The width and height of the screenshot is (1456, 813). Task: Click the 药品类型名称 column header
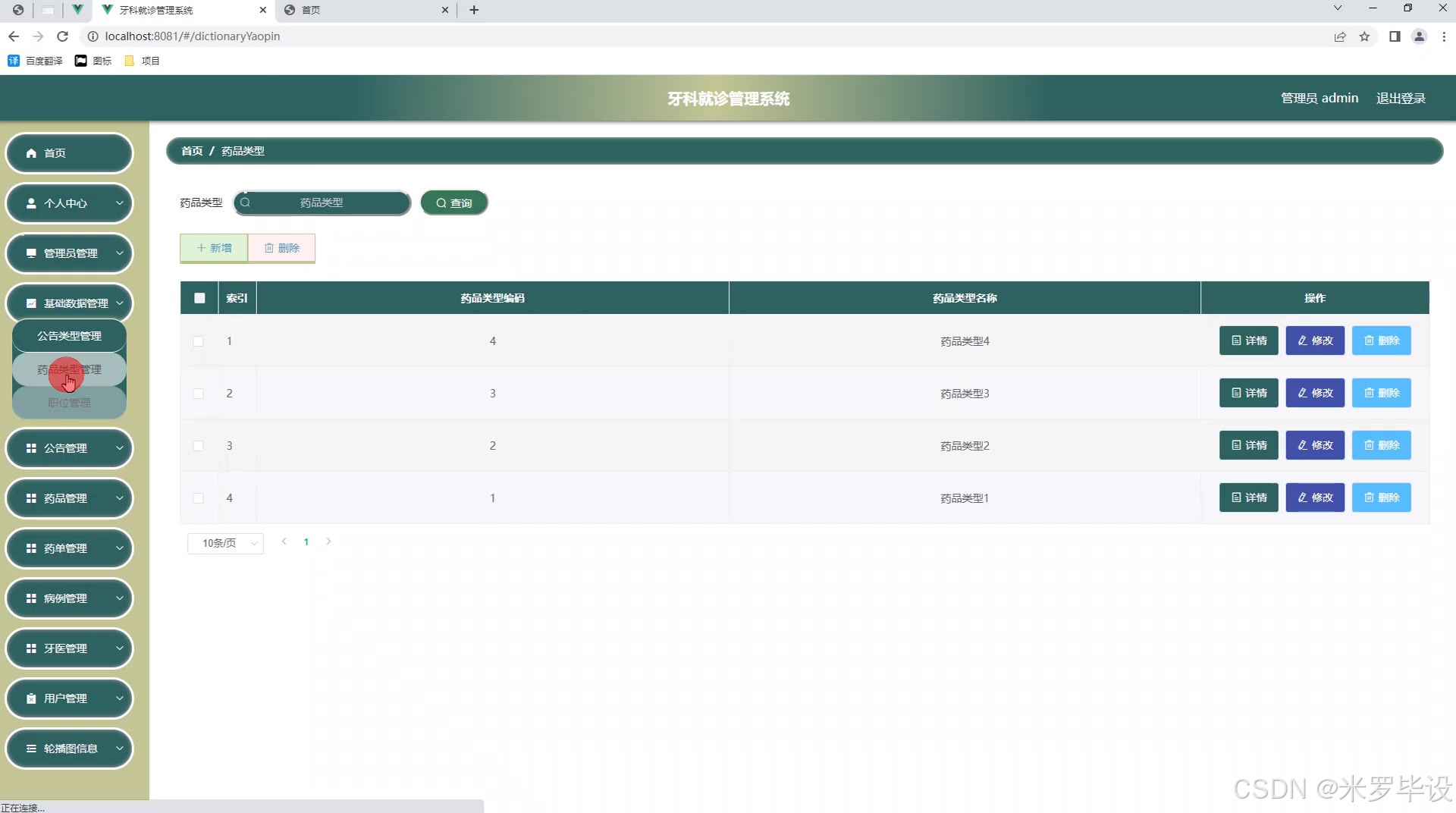point(965,298)
